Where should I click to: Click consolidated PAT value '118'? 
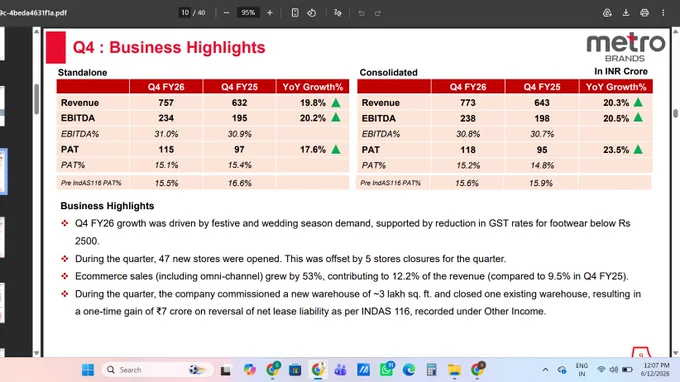pyautogui.click(x=468, y=150)
